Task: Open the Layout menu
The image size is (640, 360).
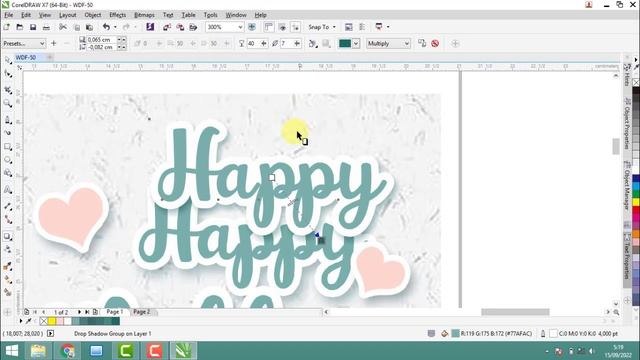Action: point(67,15)
